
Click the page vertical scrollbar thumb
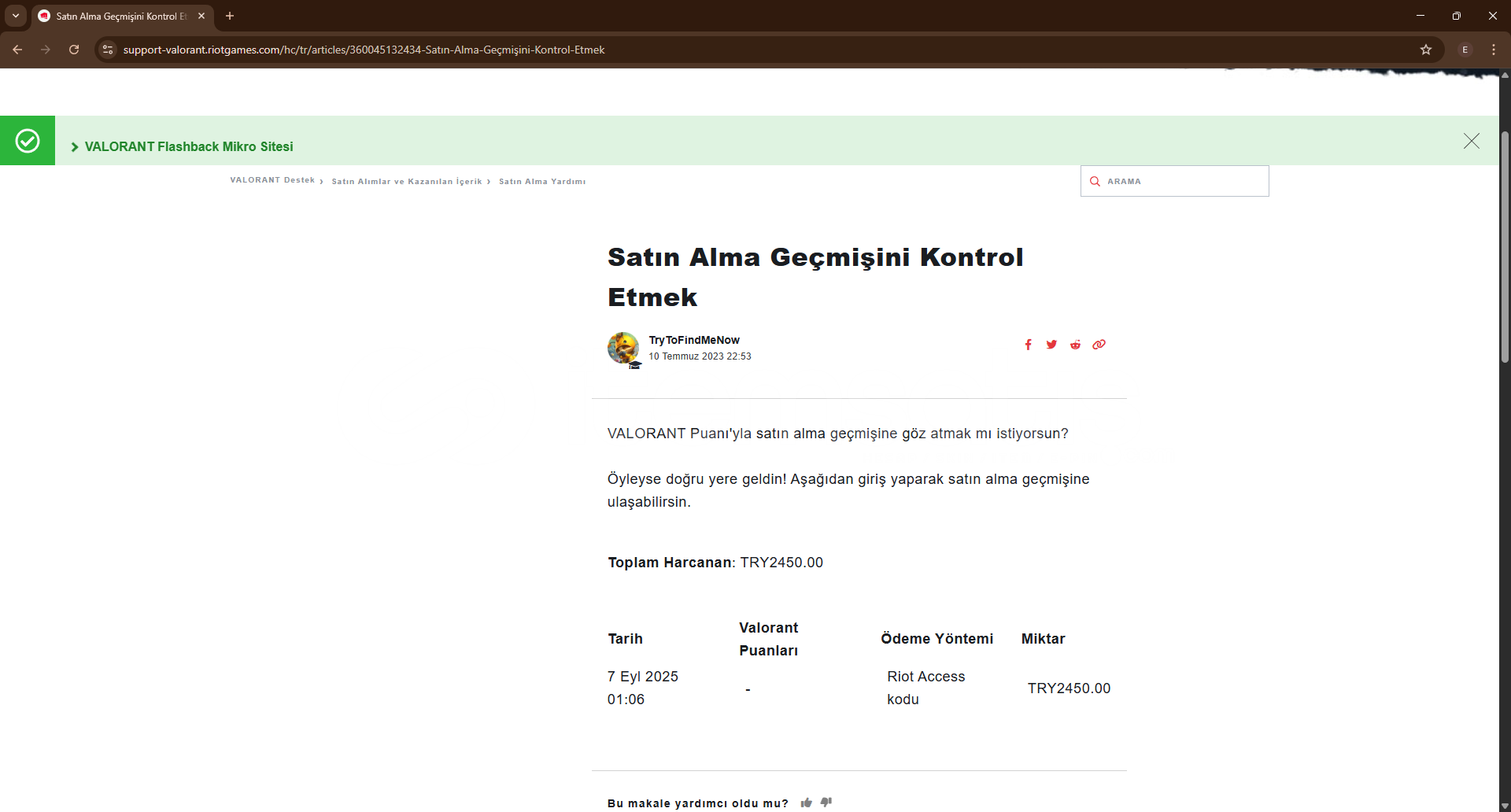1505,246
